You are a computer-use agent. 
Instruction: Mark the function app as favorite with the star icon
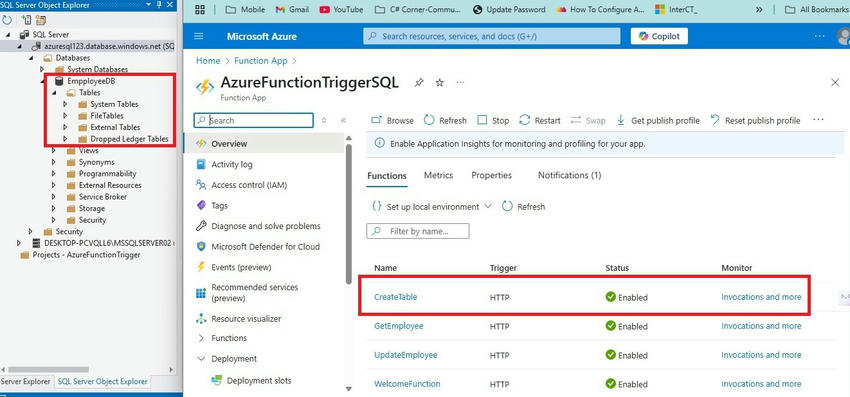pyautogui.click(x=440, y=82)
